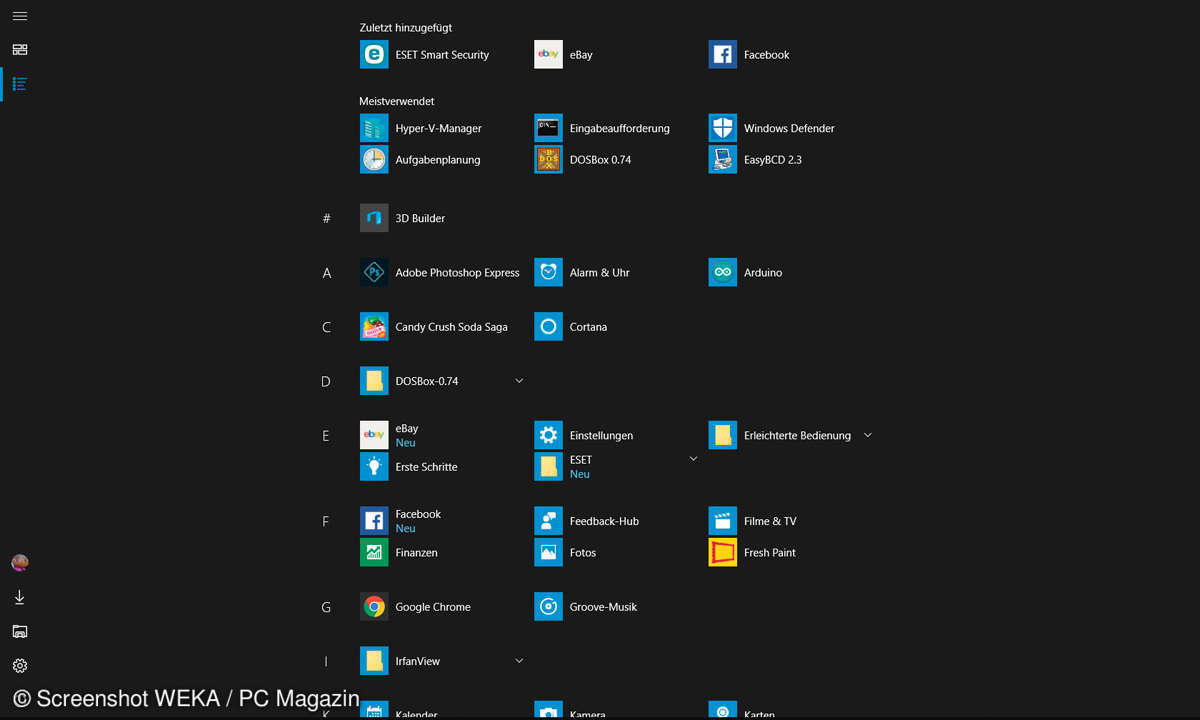Open EasyBCD 2.3
1200x720 pixels.
click(x=756, y=159)
